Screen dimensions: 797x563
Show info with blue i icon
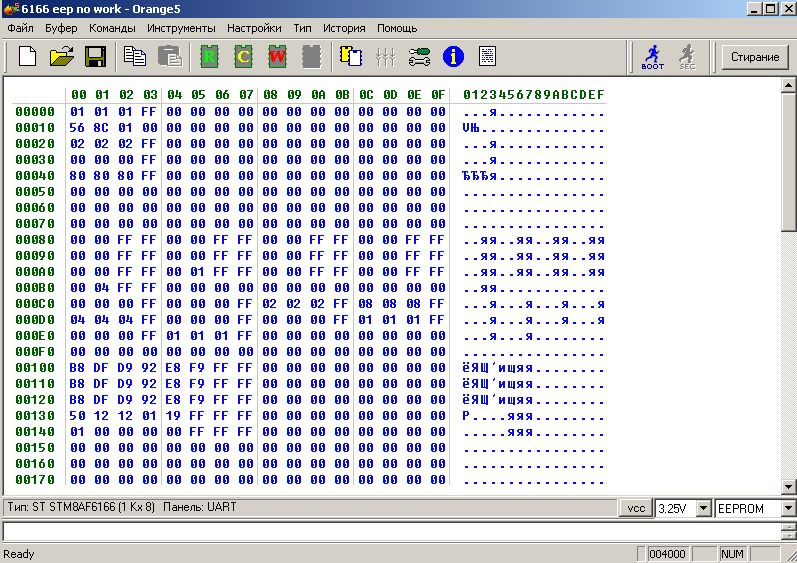(453, 56)
